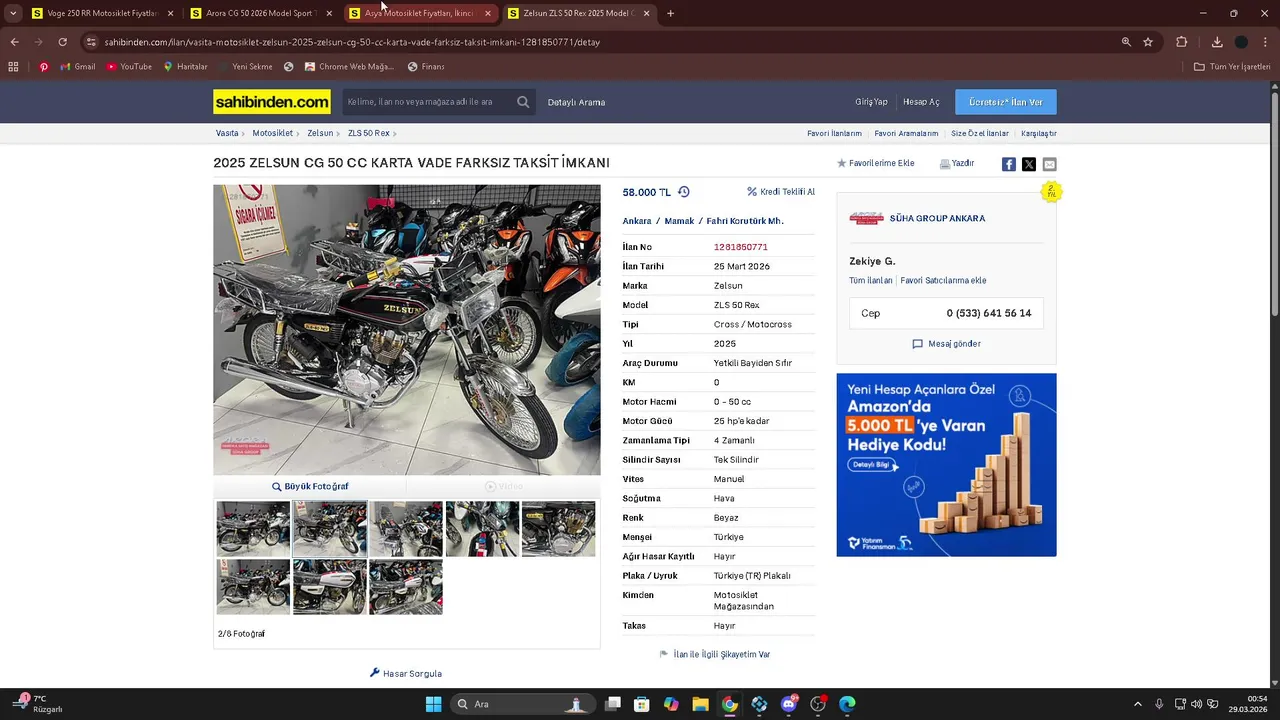Open Tüm İlanları of seller
Viewport: 1280px width, 720px height.
(x=870, y=281)
